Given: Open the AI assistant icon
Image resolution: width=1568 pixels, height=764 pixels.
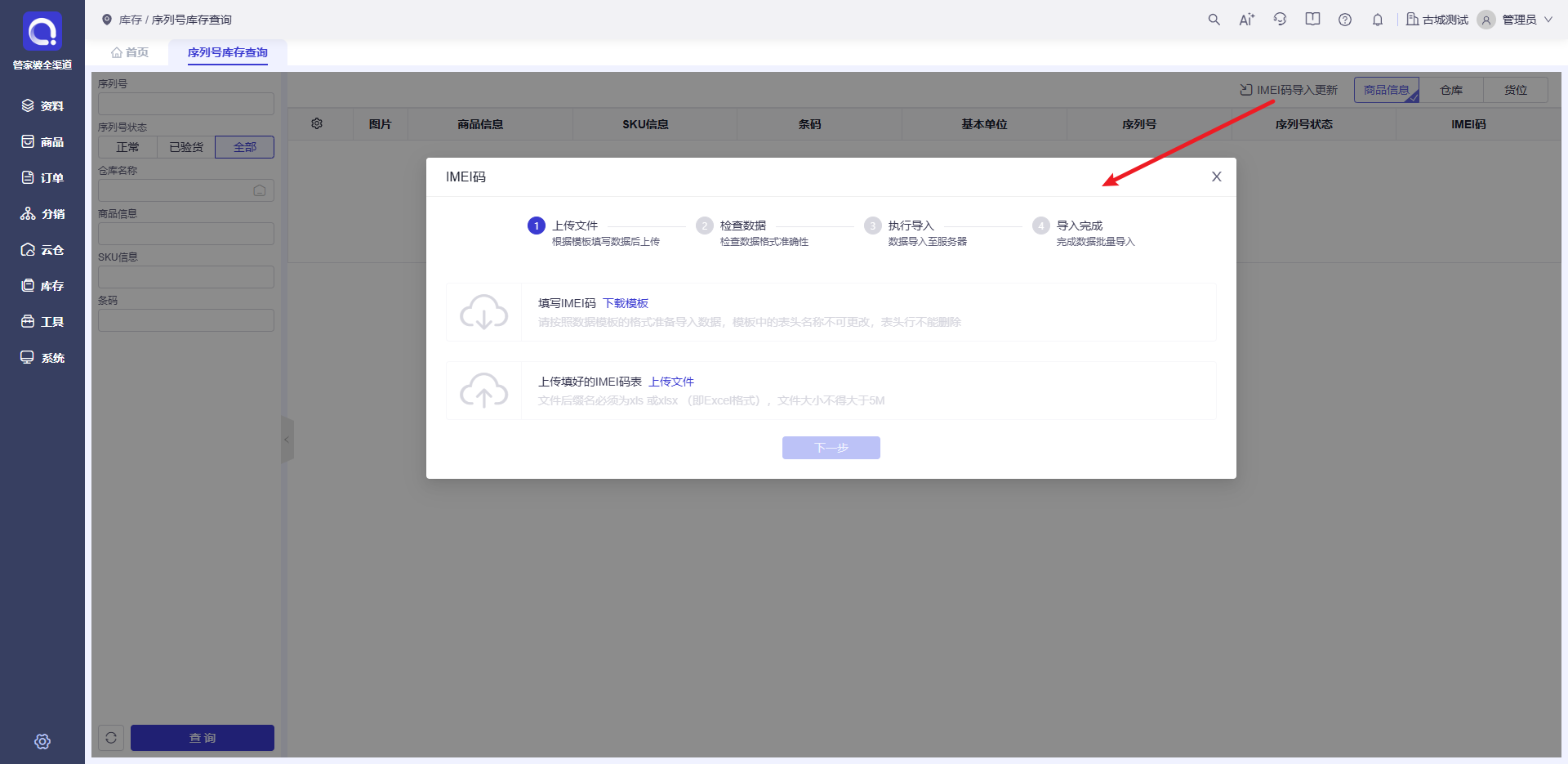Looking at the screenshot, I should tap(1247, 20).
